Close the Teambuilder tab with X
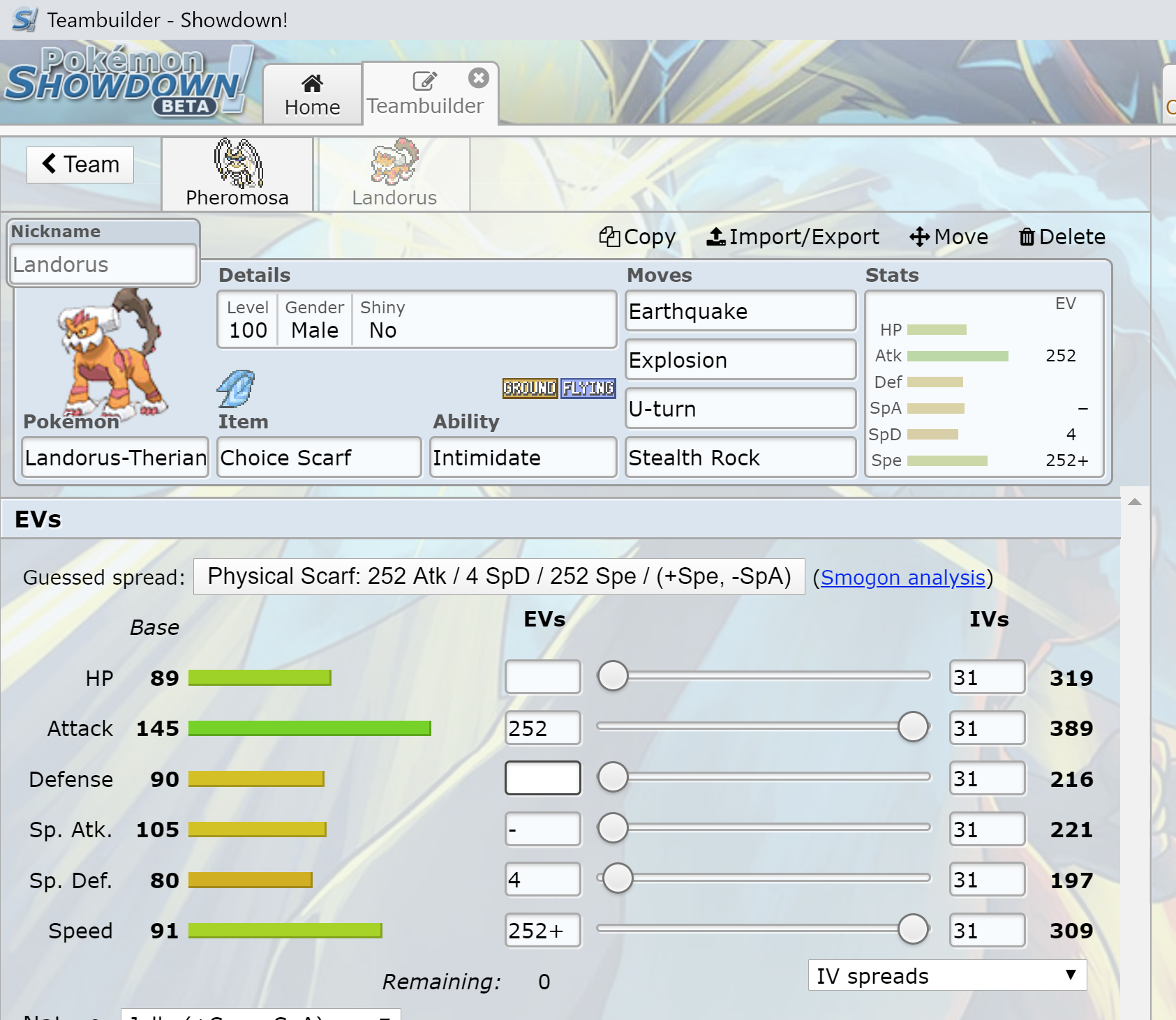 [478, 78]
